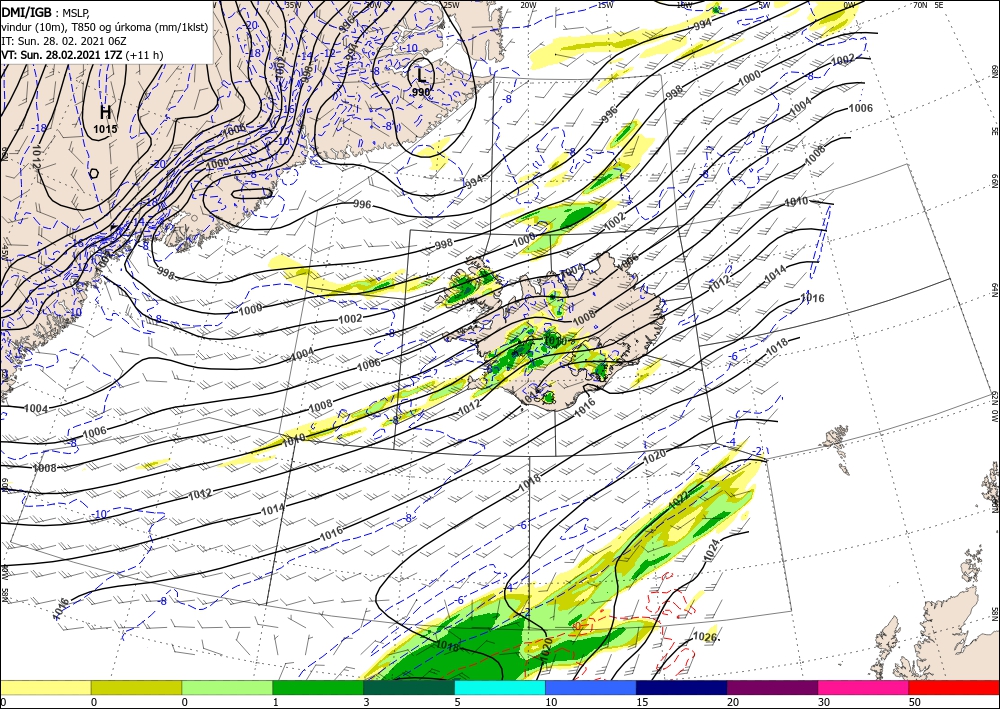This screenshot has width=1000, height=709.
Task: Select the medium green 1–3 mm legend swatch
Action: coord(318,687)
